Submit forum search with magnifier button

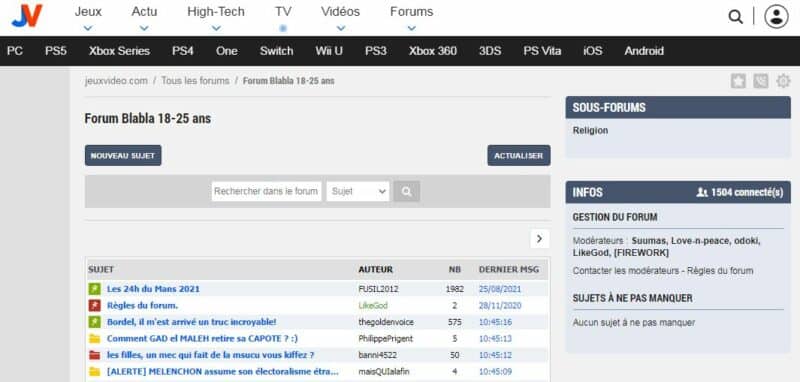407,191
